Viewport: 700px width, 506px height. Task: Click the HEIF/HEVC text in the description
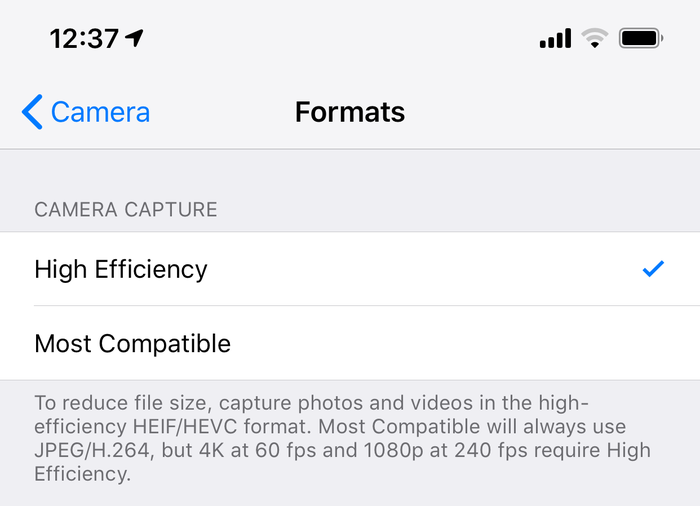click(185, 426)
